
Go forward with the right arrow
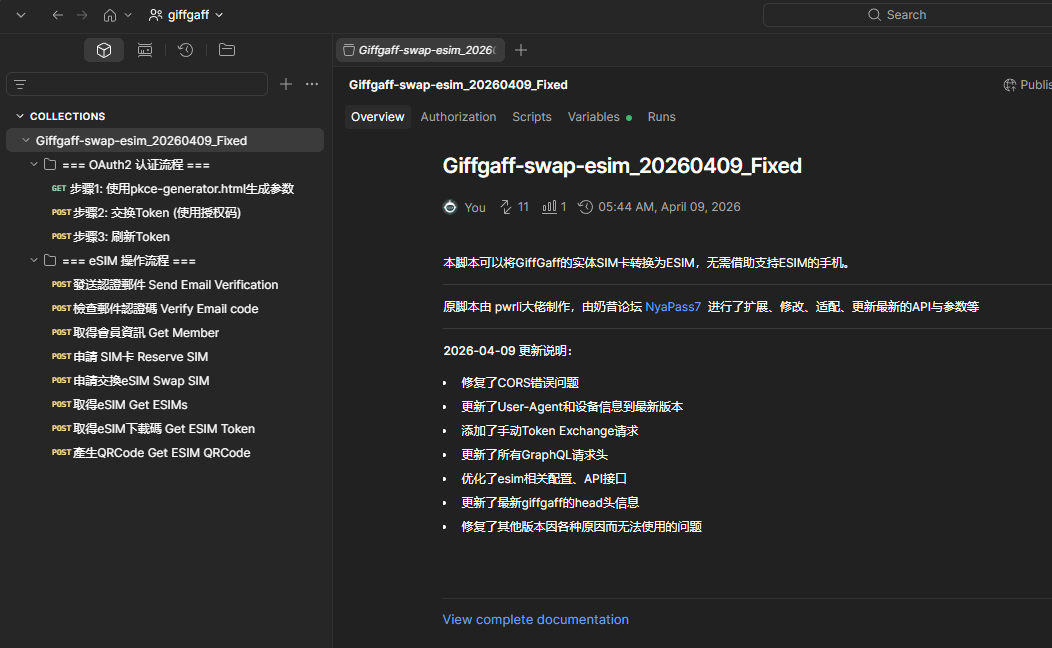pyautogui.click(x=82, y=15)
